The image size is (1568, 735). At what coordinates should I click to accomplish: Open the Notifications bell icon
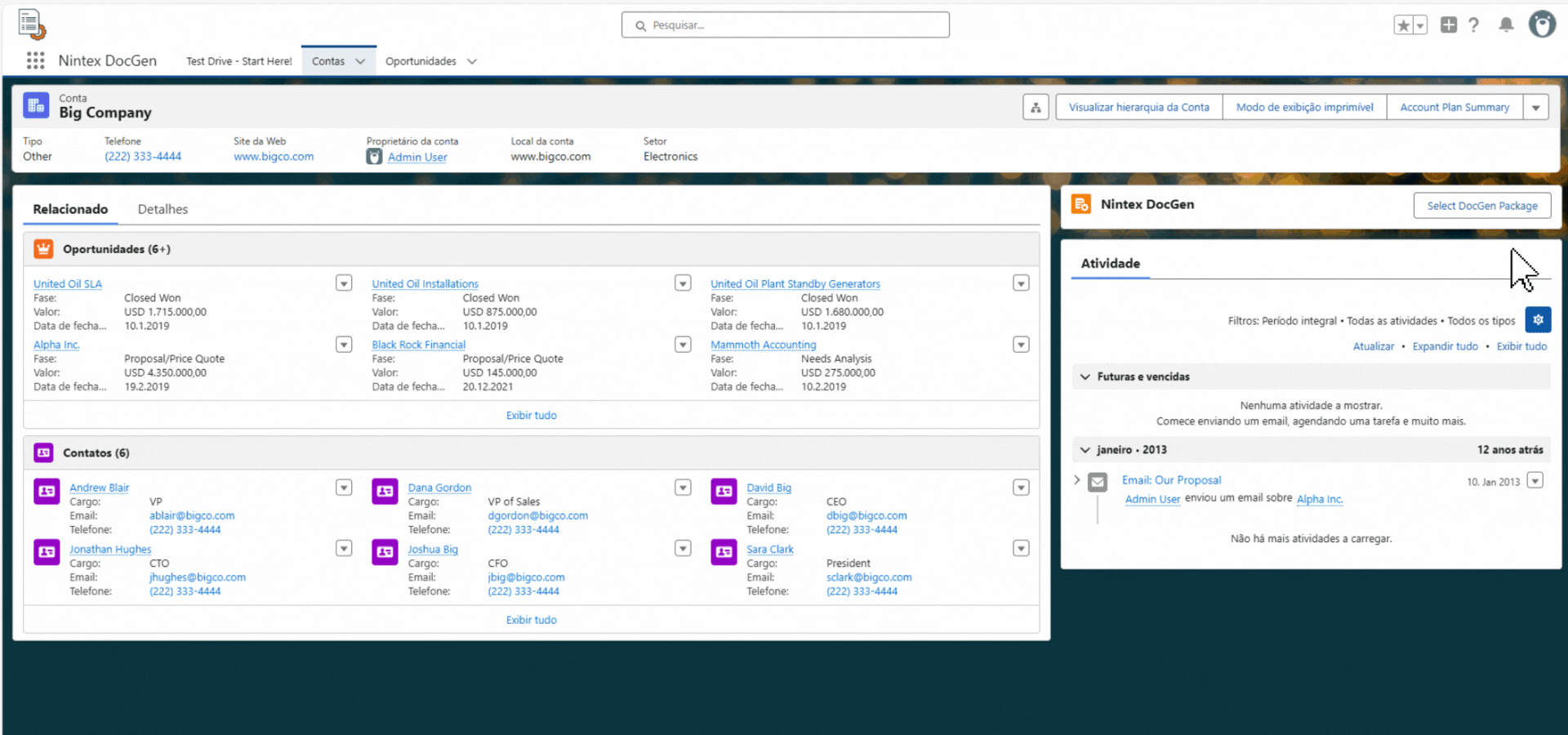pos(1506,24)
